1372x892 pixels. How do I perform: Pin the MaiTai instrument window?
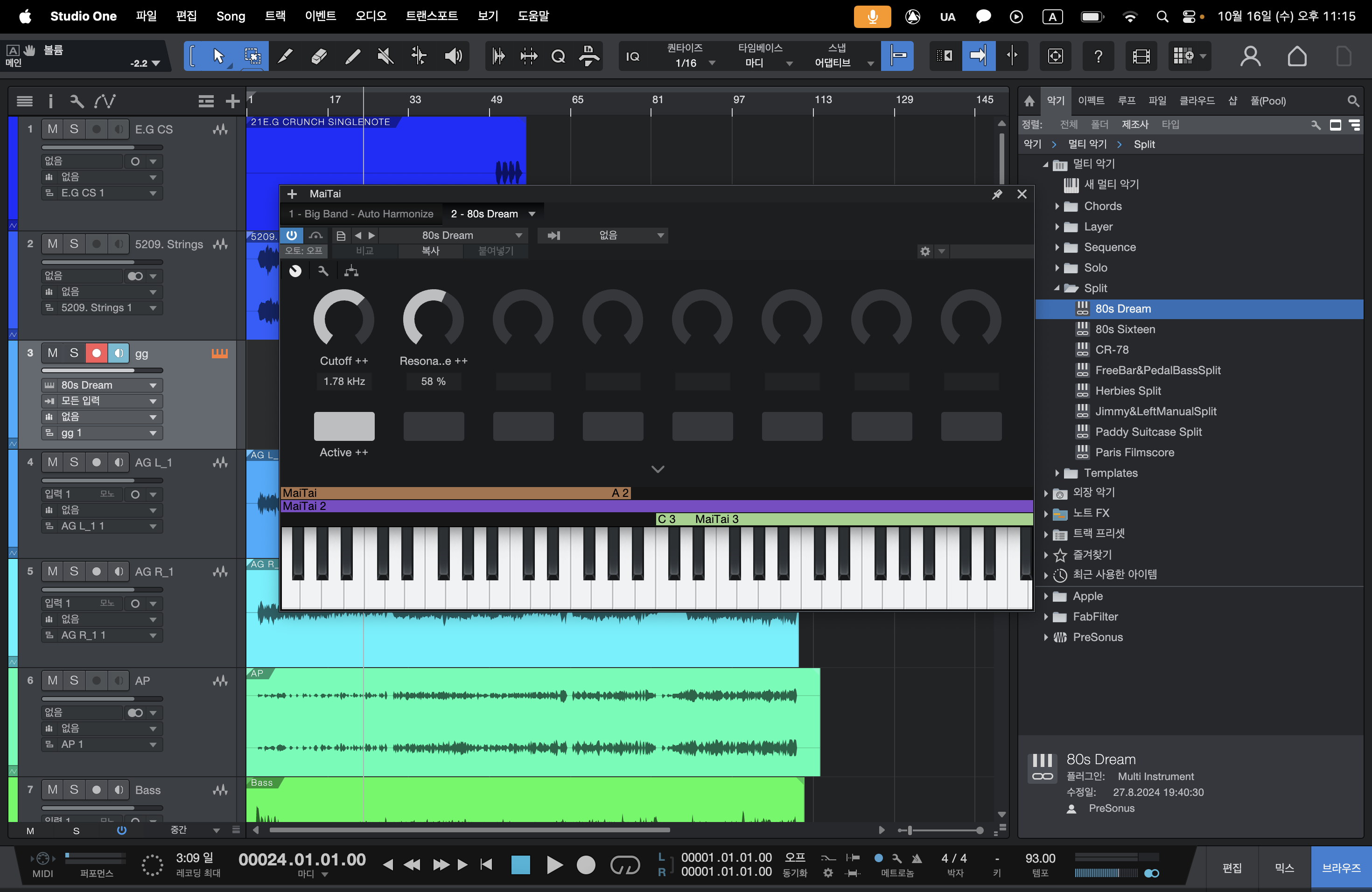[997, 194]
